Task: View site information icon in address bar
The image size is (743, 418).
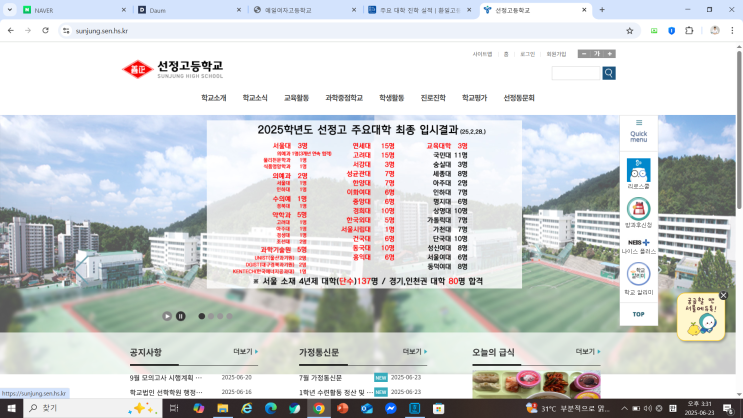Action: [x=66, y=31]
